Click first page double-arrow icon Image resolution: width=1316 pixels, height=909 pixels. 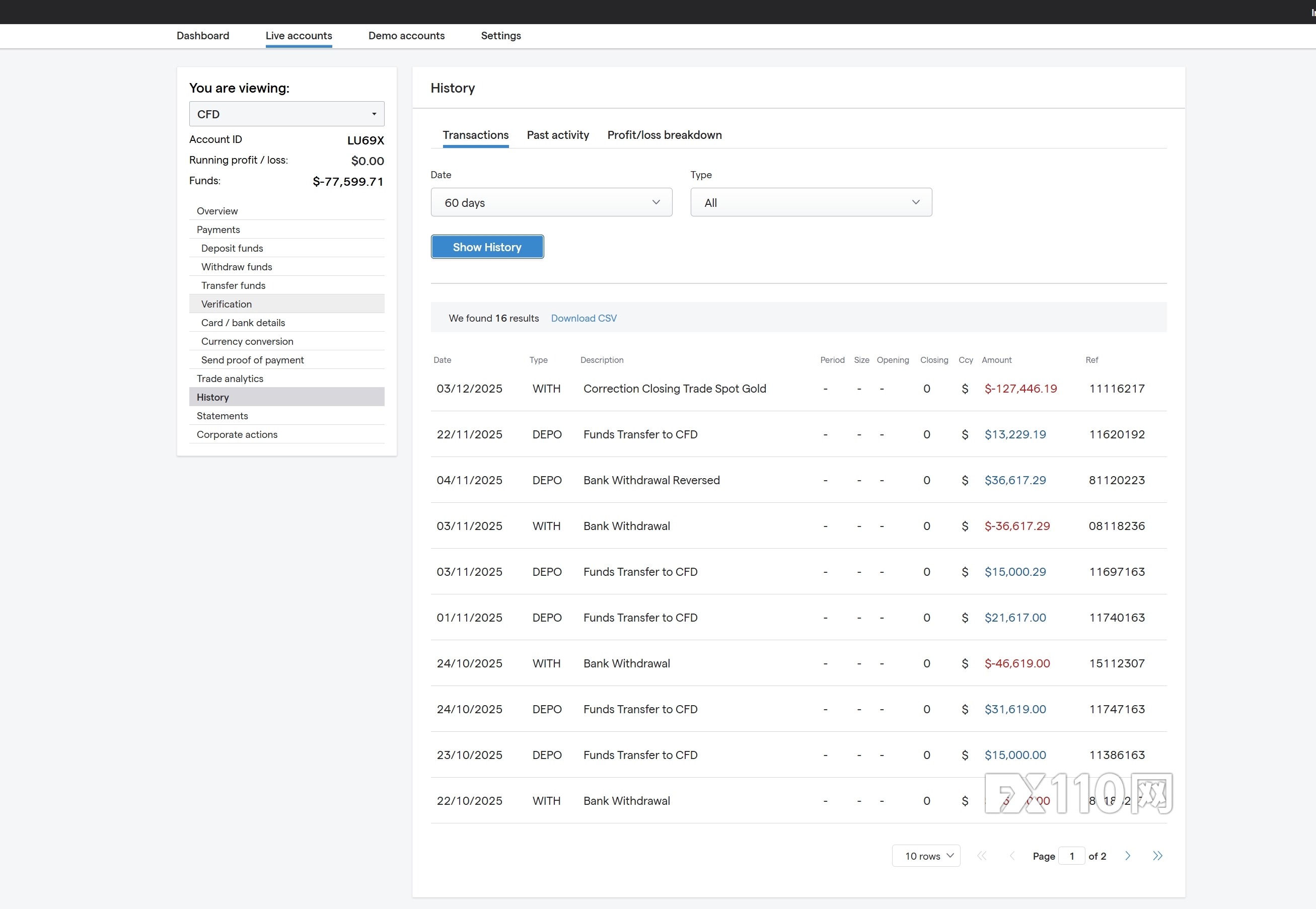tap(982, 856)
